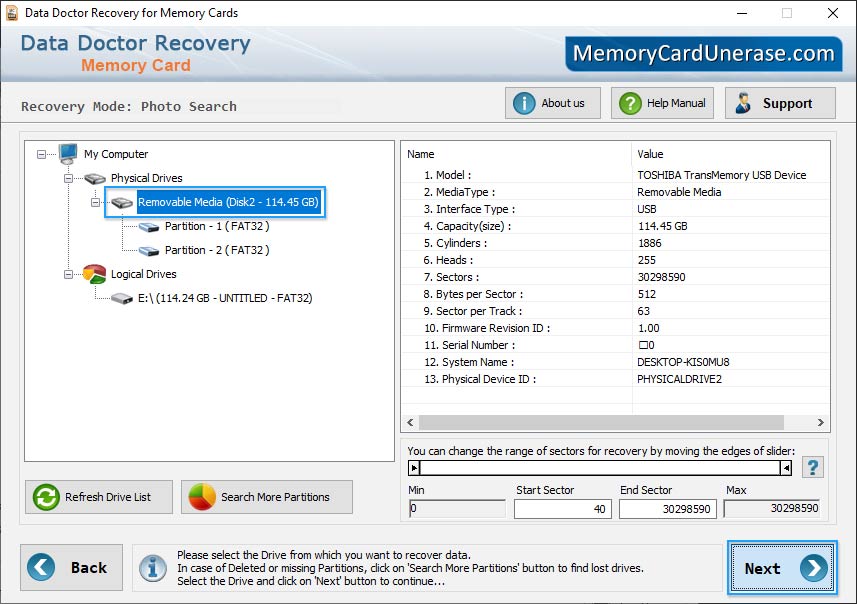Viewport: 857px width, 604px height.
Task: Collapse the Physical Drives node
Action: 68,178
